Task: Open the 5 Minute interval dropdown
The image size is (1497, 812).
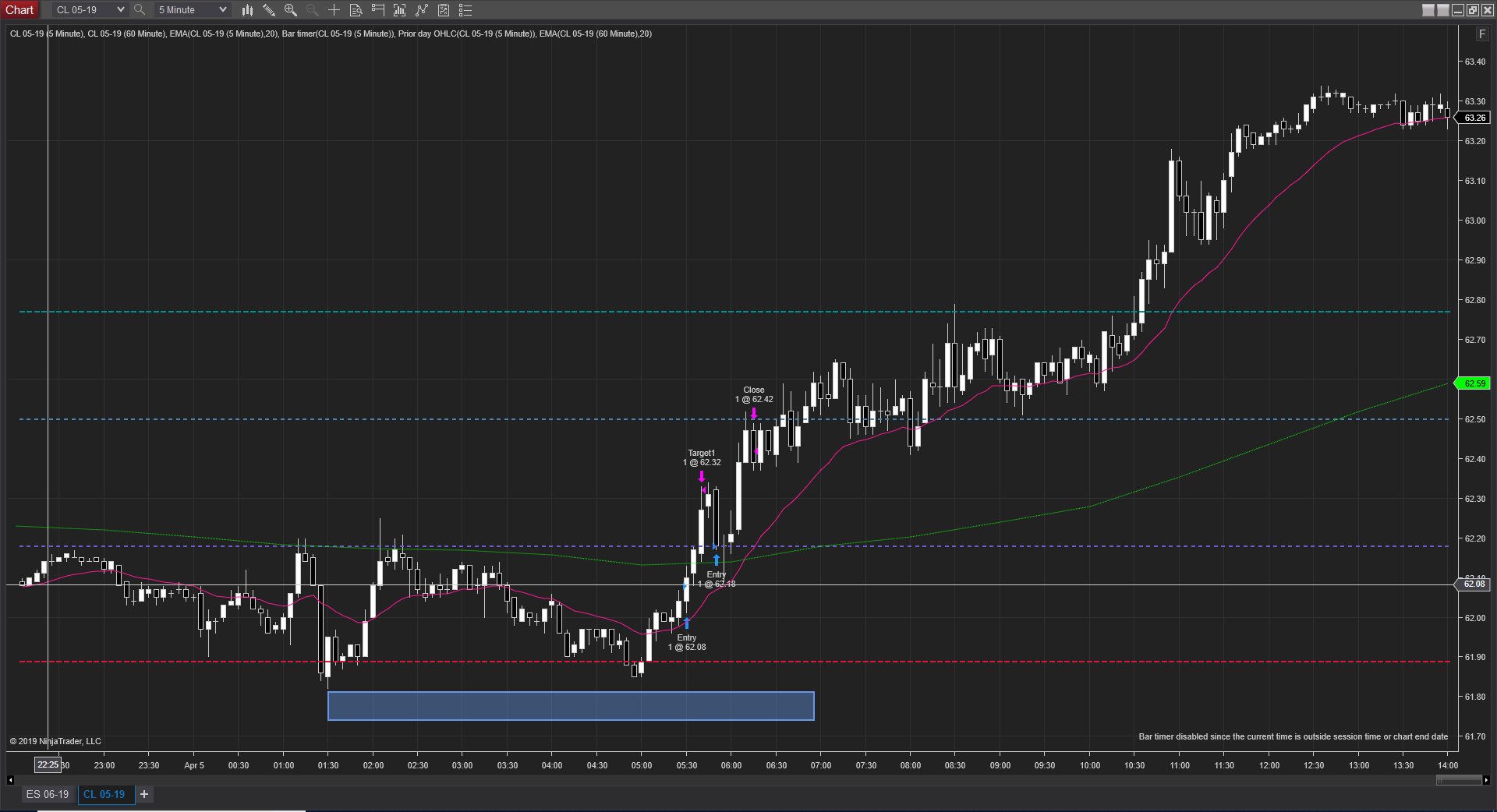Action: point(192,10)
